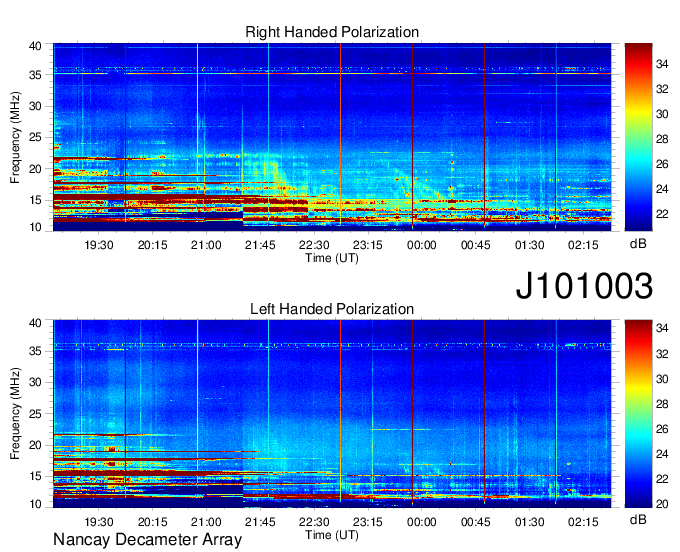Click "01:30" time tick on Left Handed plot
Screen dimensions: 680x552
pyautogui.click(x=530, y=522)
